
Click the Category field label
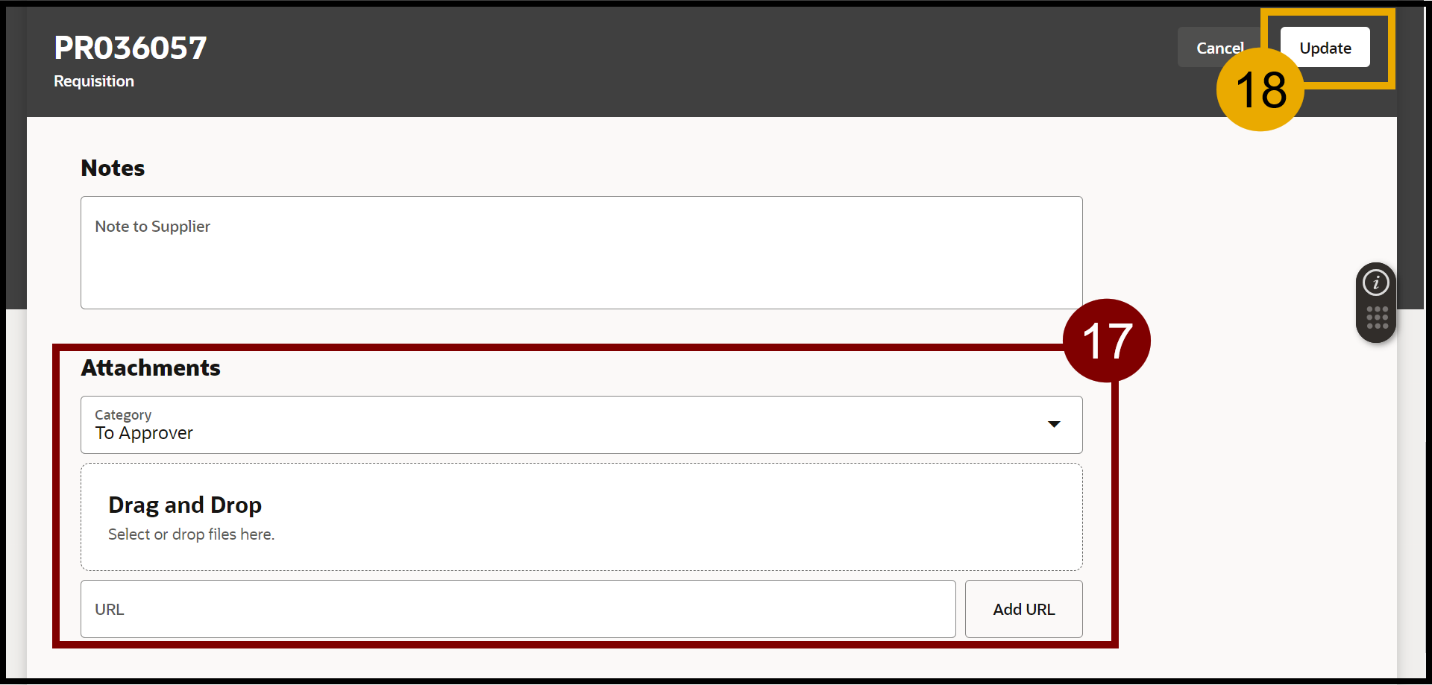point(123,414)
